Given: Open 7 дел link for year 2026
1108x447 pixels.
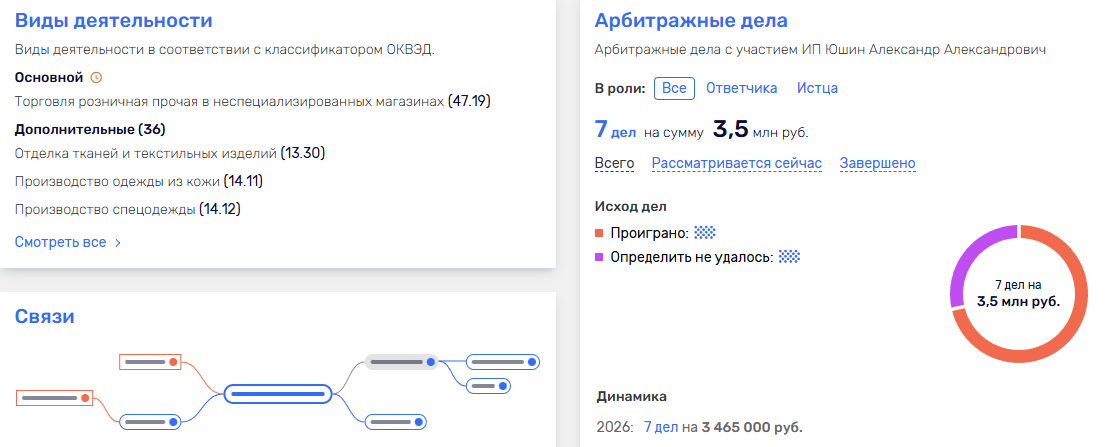Looking at the screenshot, I should (661, 427).
